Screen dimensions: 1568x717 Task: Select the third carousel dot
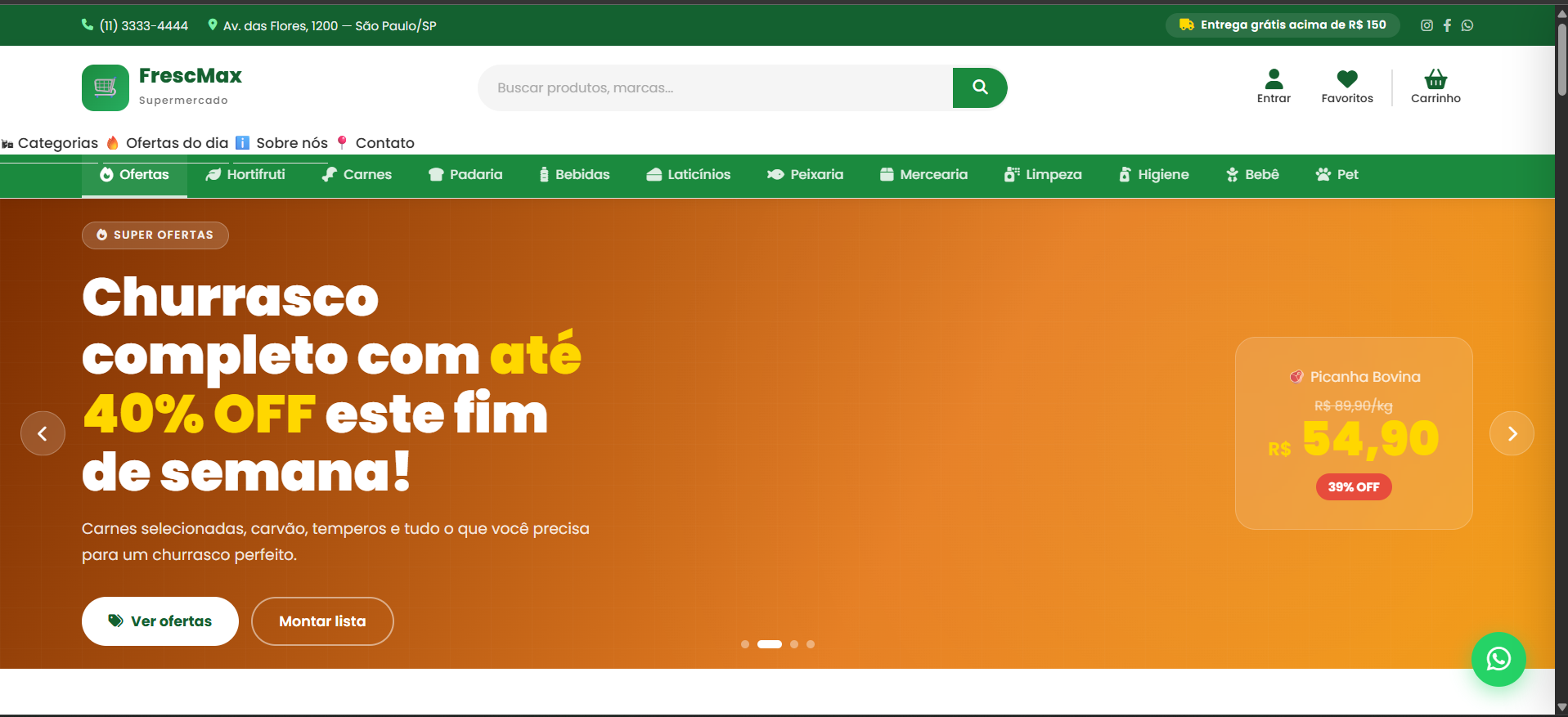(794, 644)
